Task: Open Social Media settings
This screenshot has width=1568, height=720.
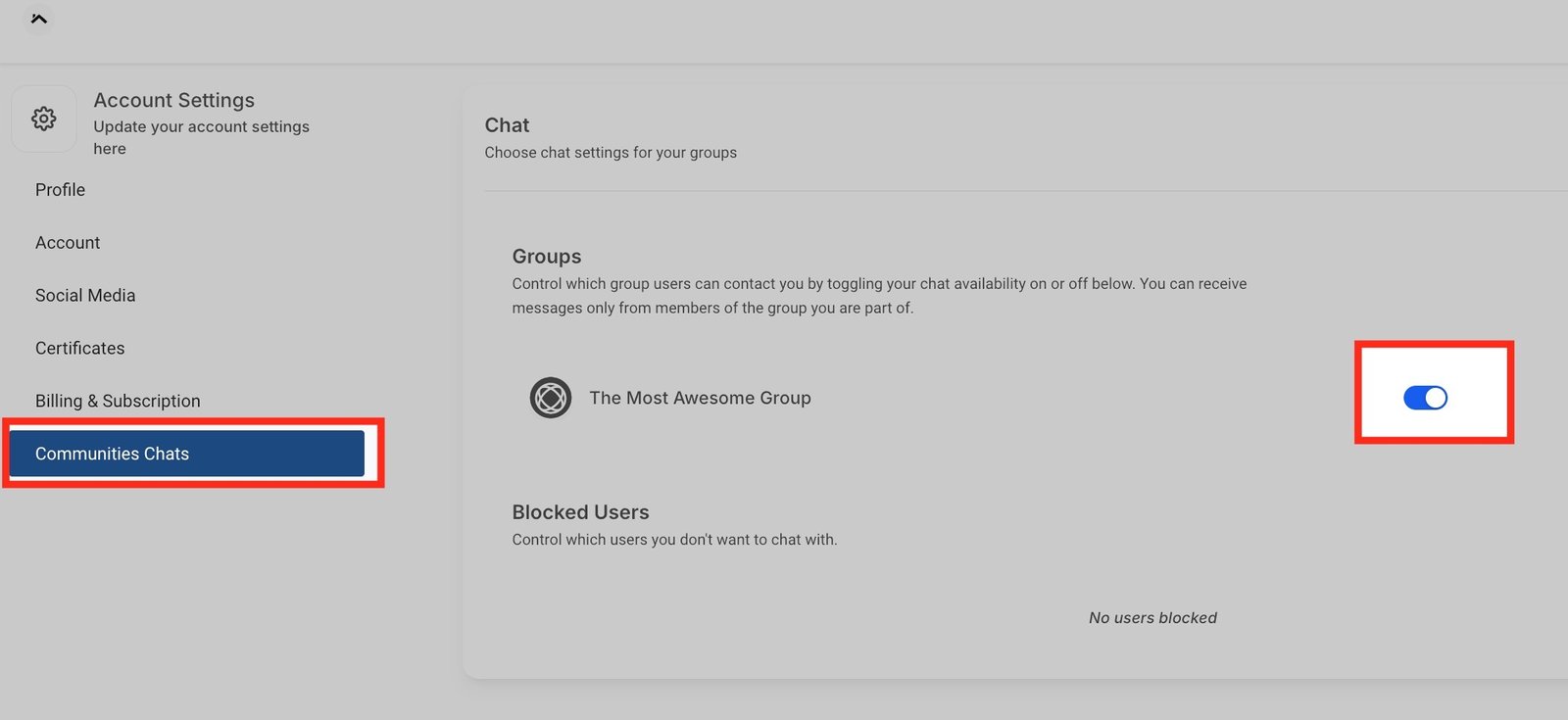Action: click(x=85, y=296)
